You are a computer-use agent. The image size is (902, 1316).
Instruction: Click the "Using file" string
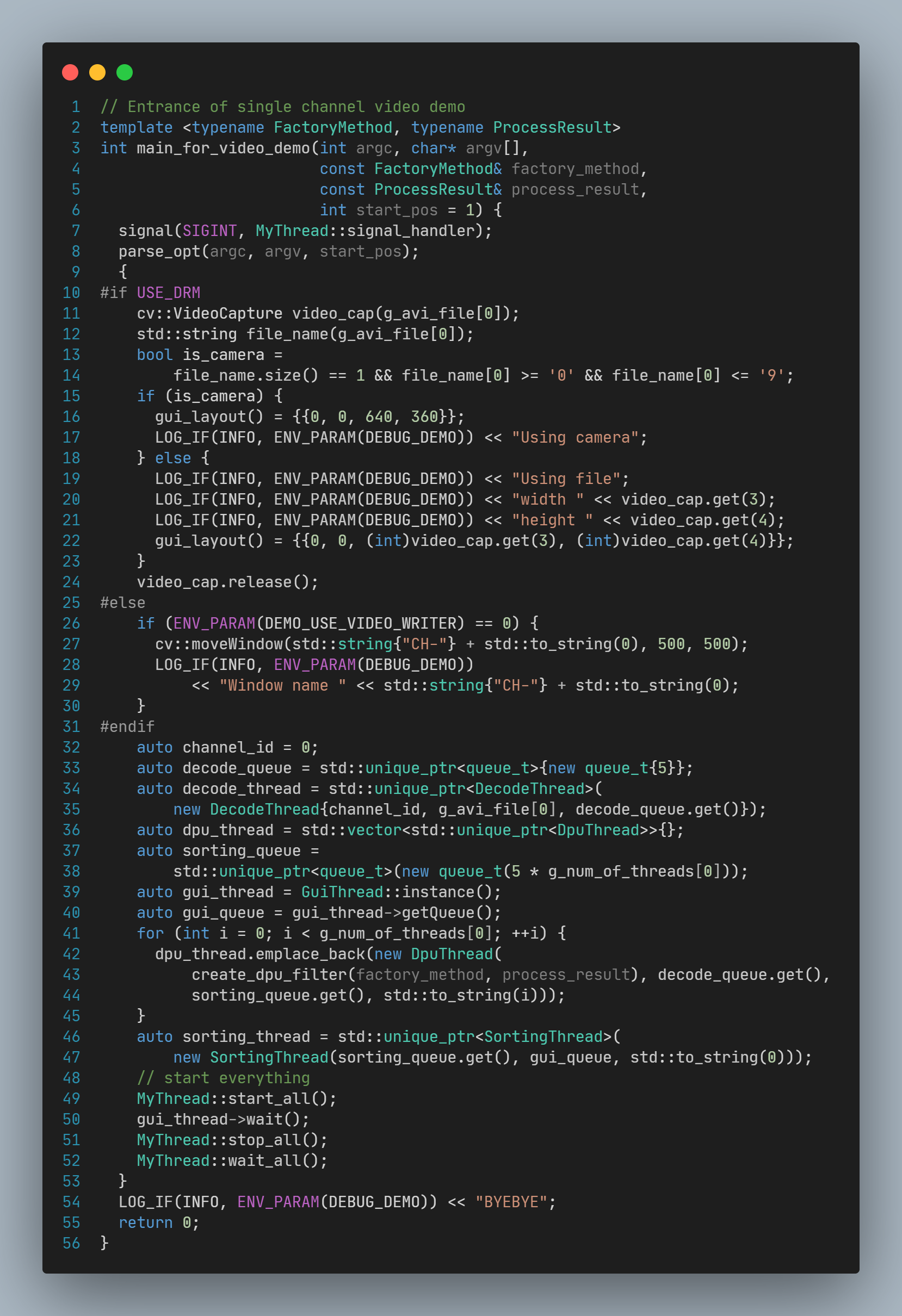tap(566, 479)
